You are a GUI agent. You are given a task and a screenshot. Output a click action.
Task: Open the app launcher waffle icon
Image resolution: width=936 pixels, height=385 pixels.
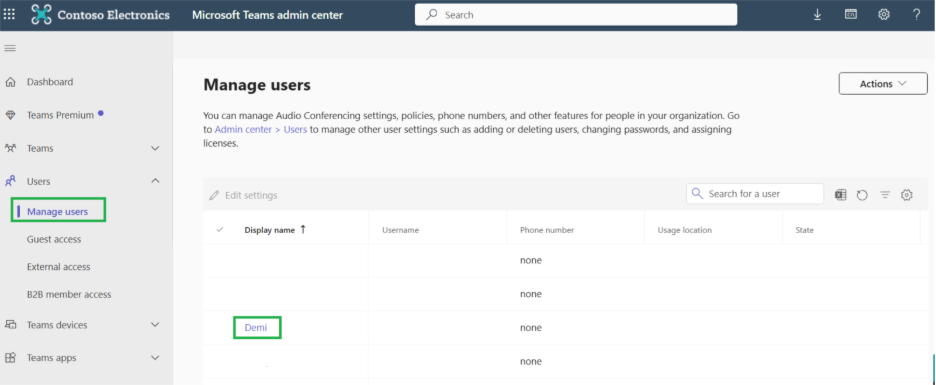pos(10,15)
